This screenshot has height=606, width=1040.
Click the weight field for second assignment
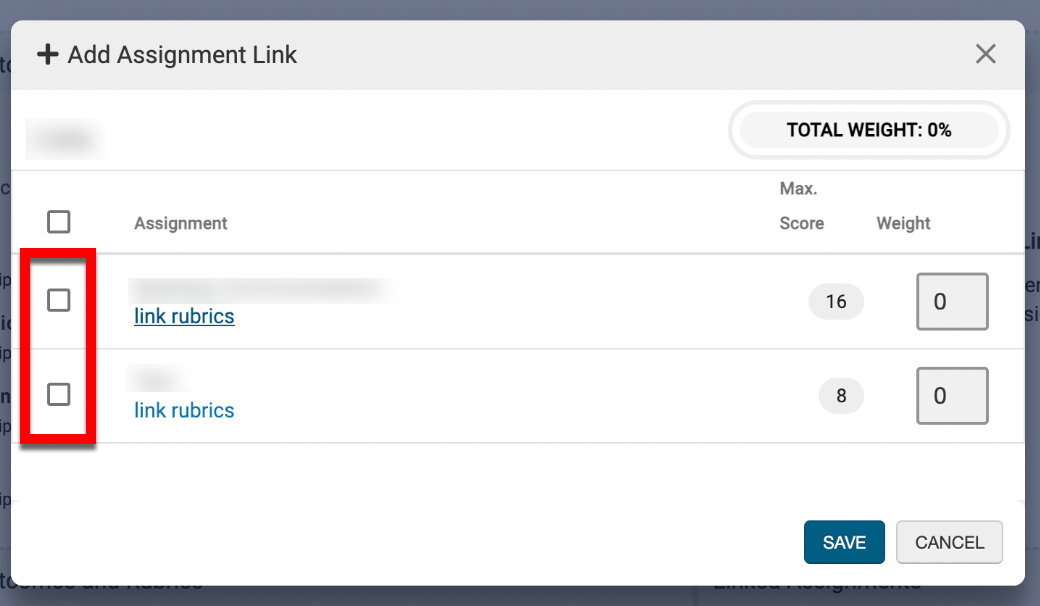(x=952, y=396)
